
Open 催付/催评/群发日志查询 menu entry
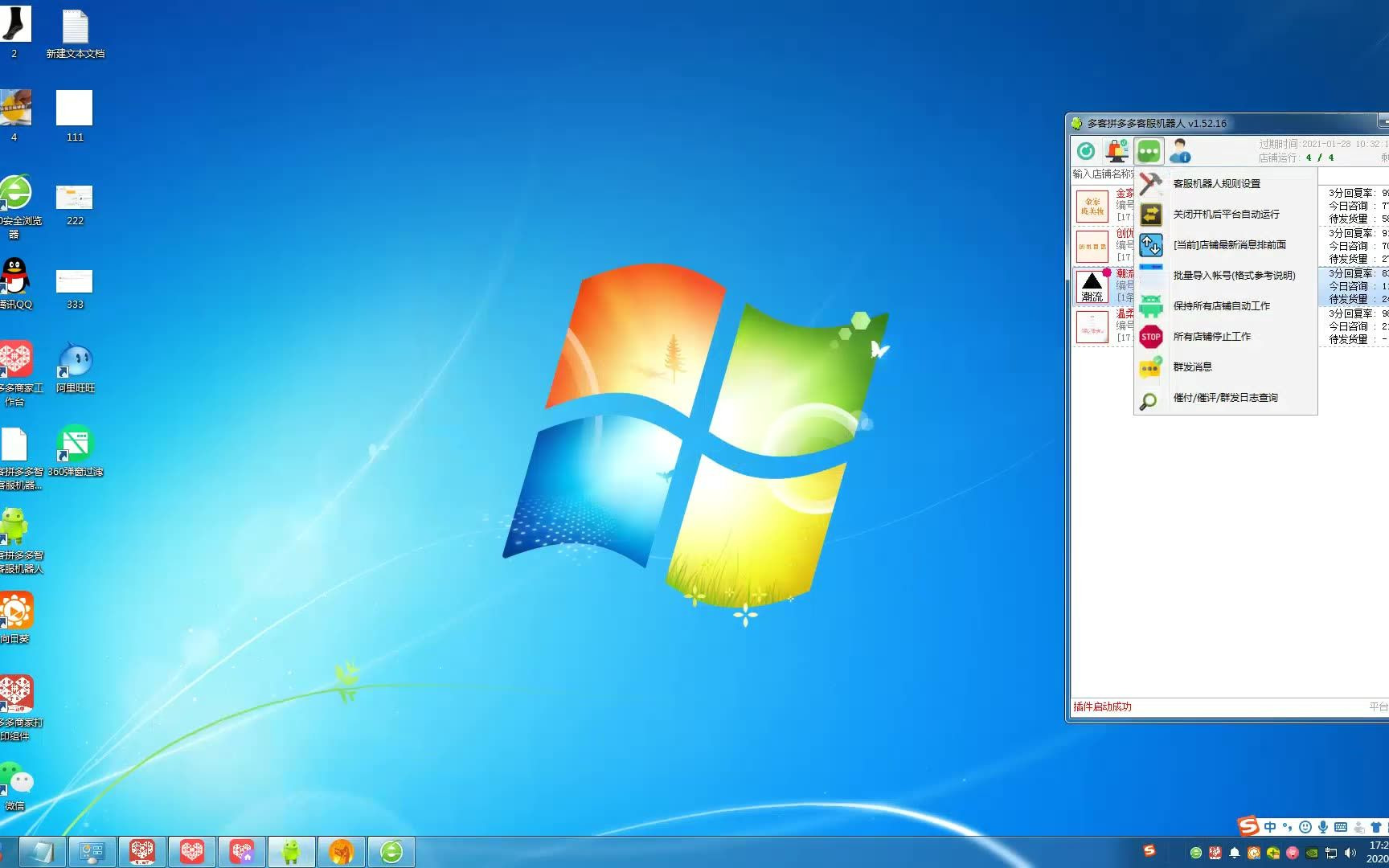[x=1225, y=398]
